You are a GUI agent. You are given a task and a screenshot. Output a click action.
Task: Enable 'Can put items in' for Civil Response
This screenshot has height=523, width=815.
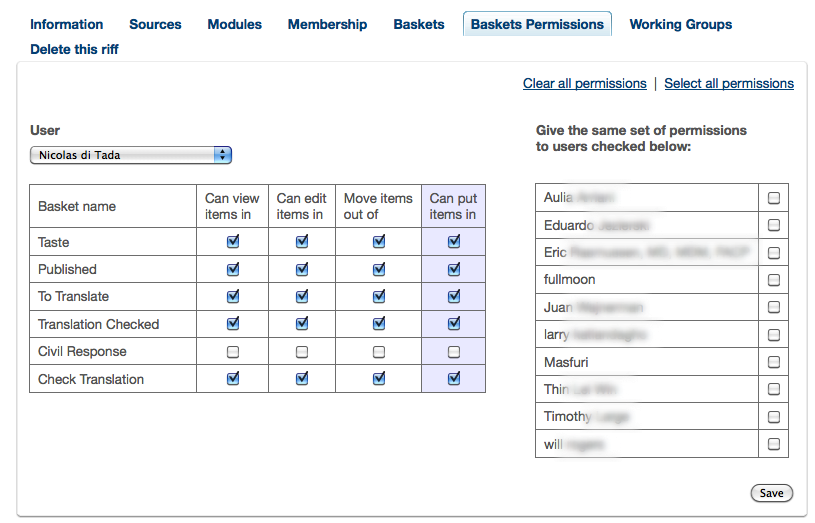454,352
